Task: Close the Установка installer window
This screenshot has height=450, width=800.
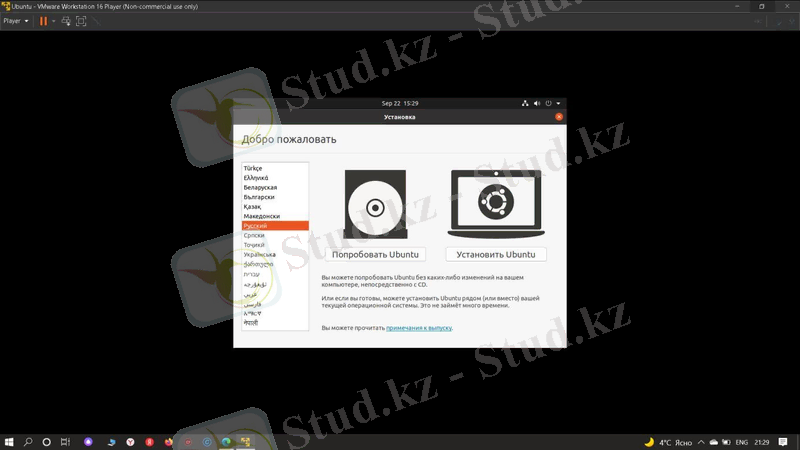Action: [559, 117]
